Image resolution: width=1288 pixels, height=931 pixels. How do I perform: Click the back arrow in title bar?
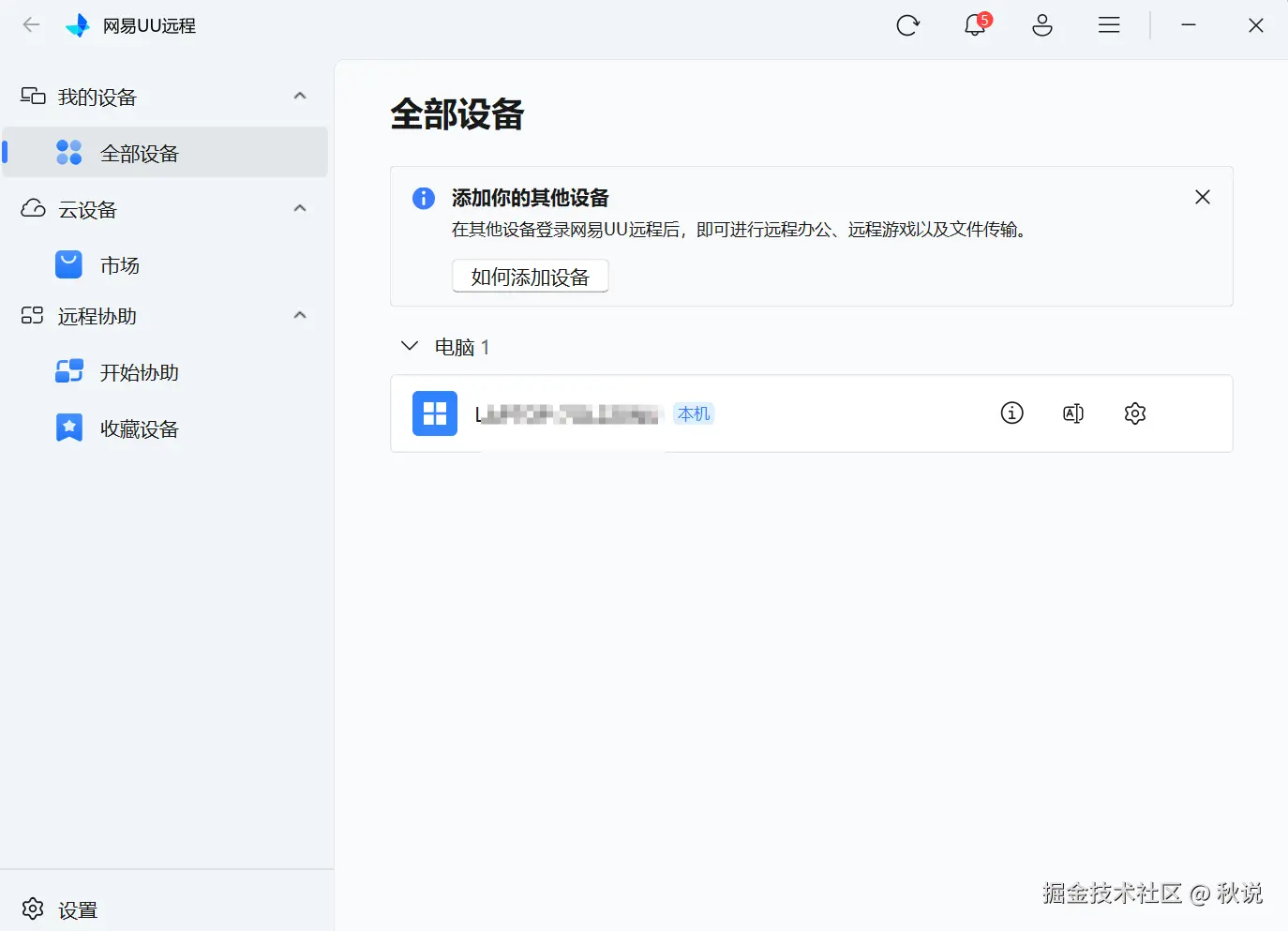(31, 25)
